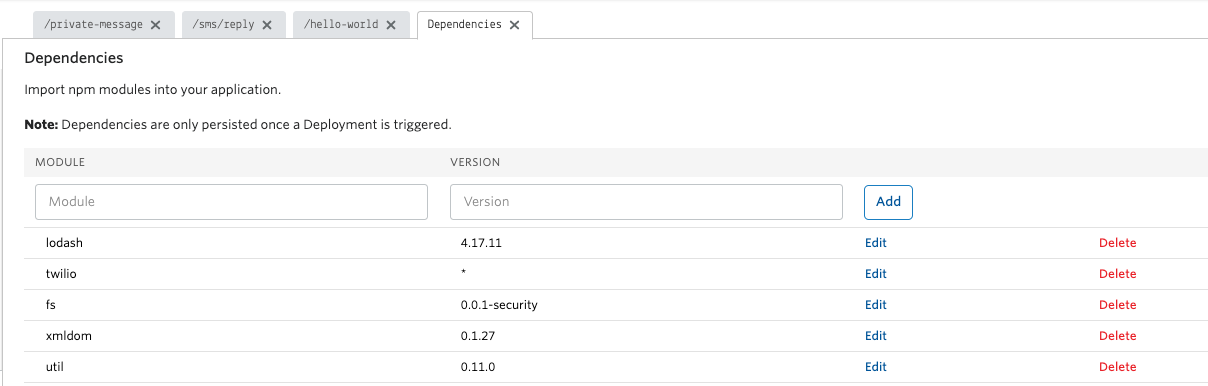Select the lodash module name
This screenshot has width=1208, height=386.
[x=65, y=242]
